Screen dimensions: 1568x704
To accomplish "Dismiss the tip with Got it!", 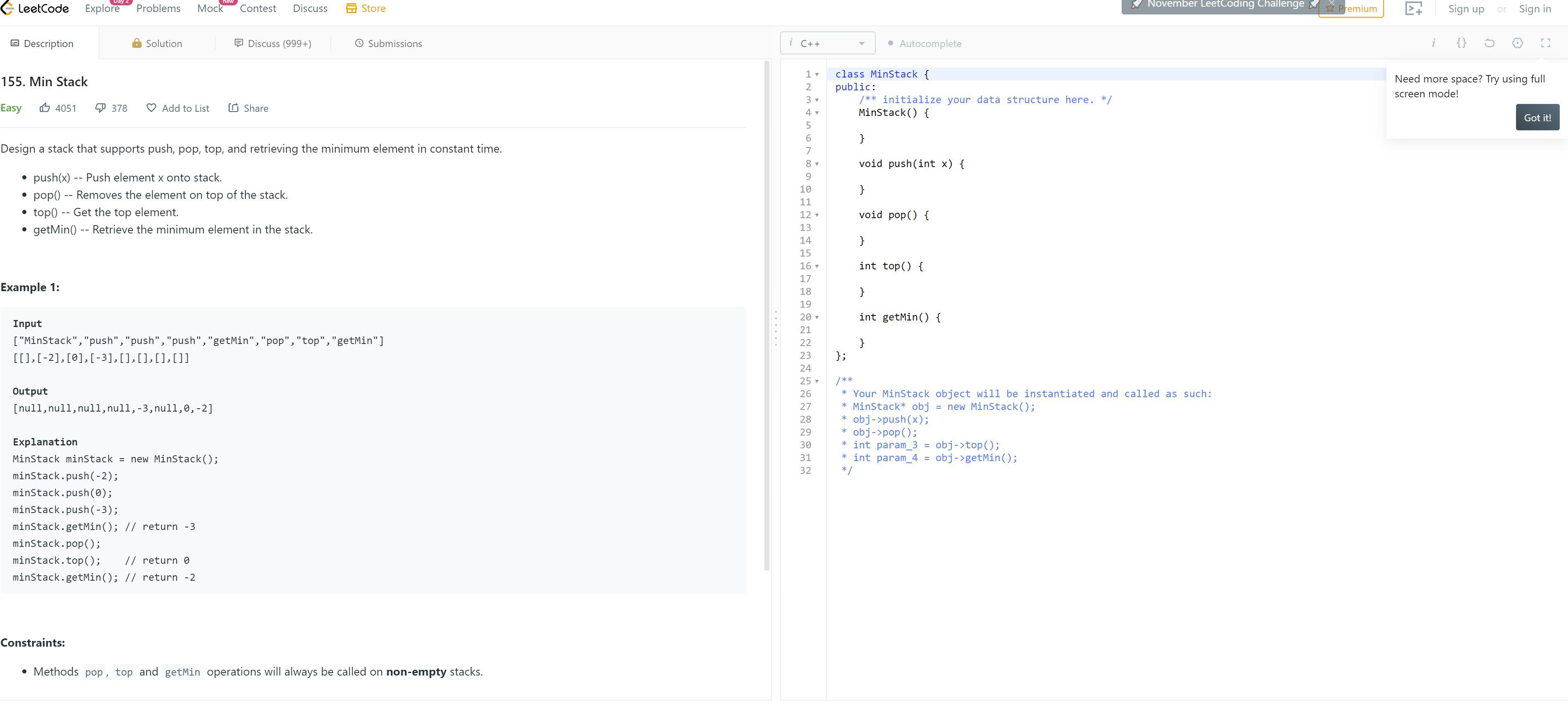I will pos(1537,117).
